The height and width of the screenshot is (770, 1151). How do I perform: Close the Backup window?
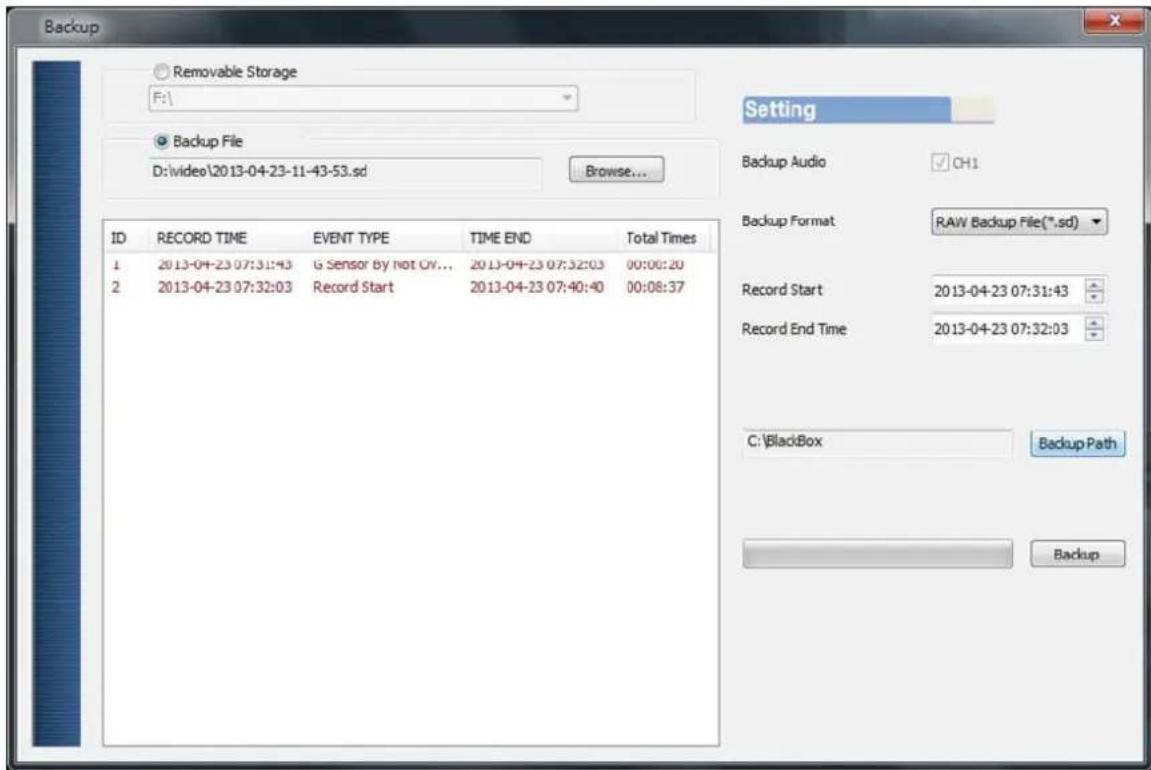pyautogui.click(x=1114, y=21)
